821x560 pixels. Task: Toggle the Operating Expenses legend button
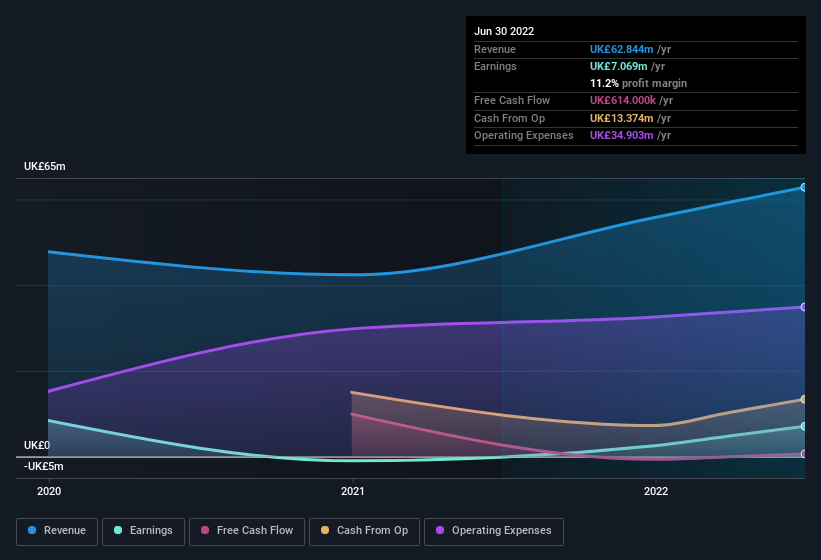pyautogui.click(x=494, y=531)
